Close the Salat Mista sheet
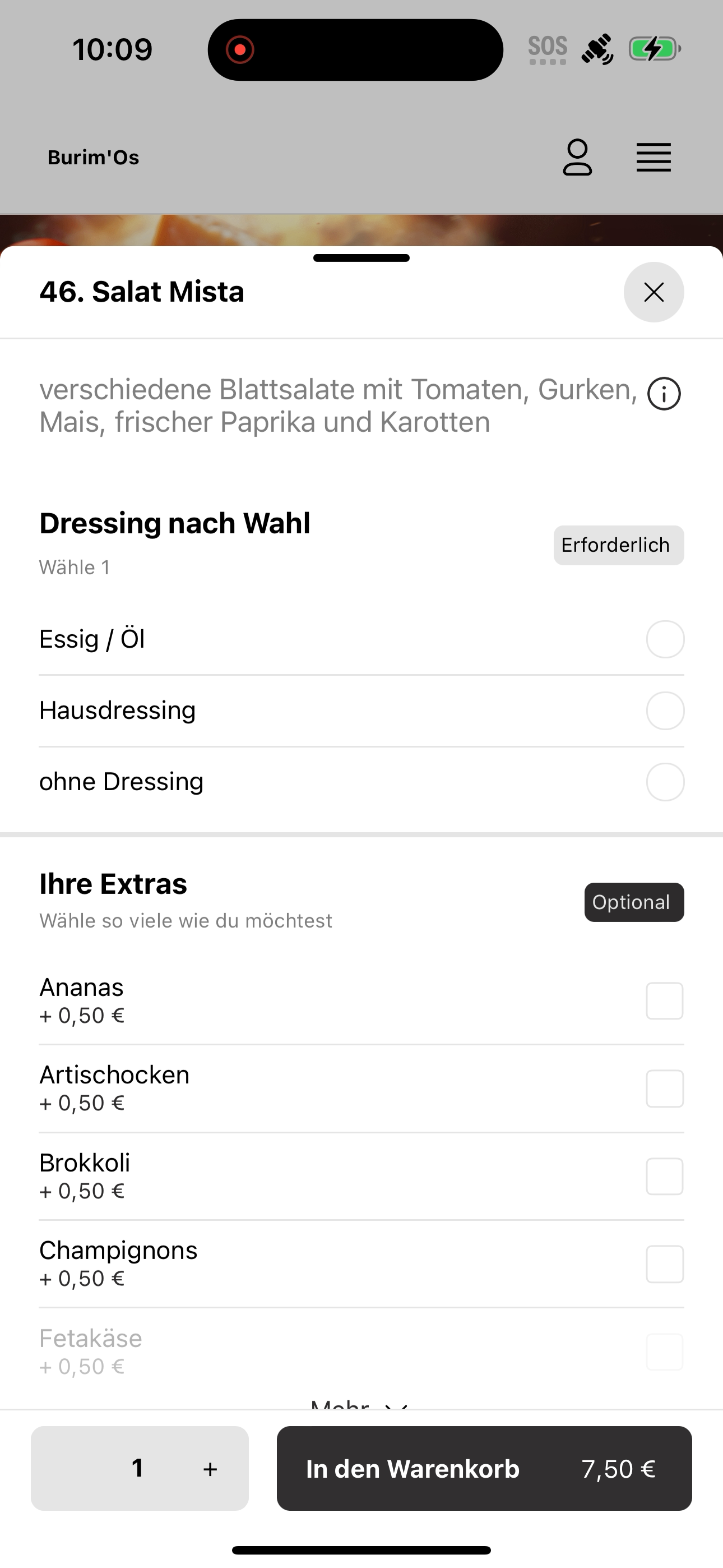The width and height of the screenshot is (723, 1568). tap(654, 292)
